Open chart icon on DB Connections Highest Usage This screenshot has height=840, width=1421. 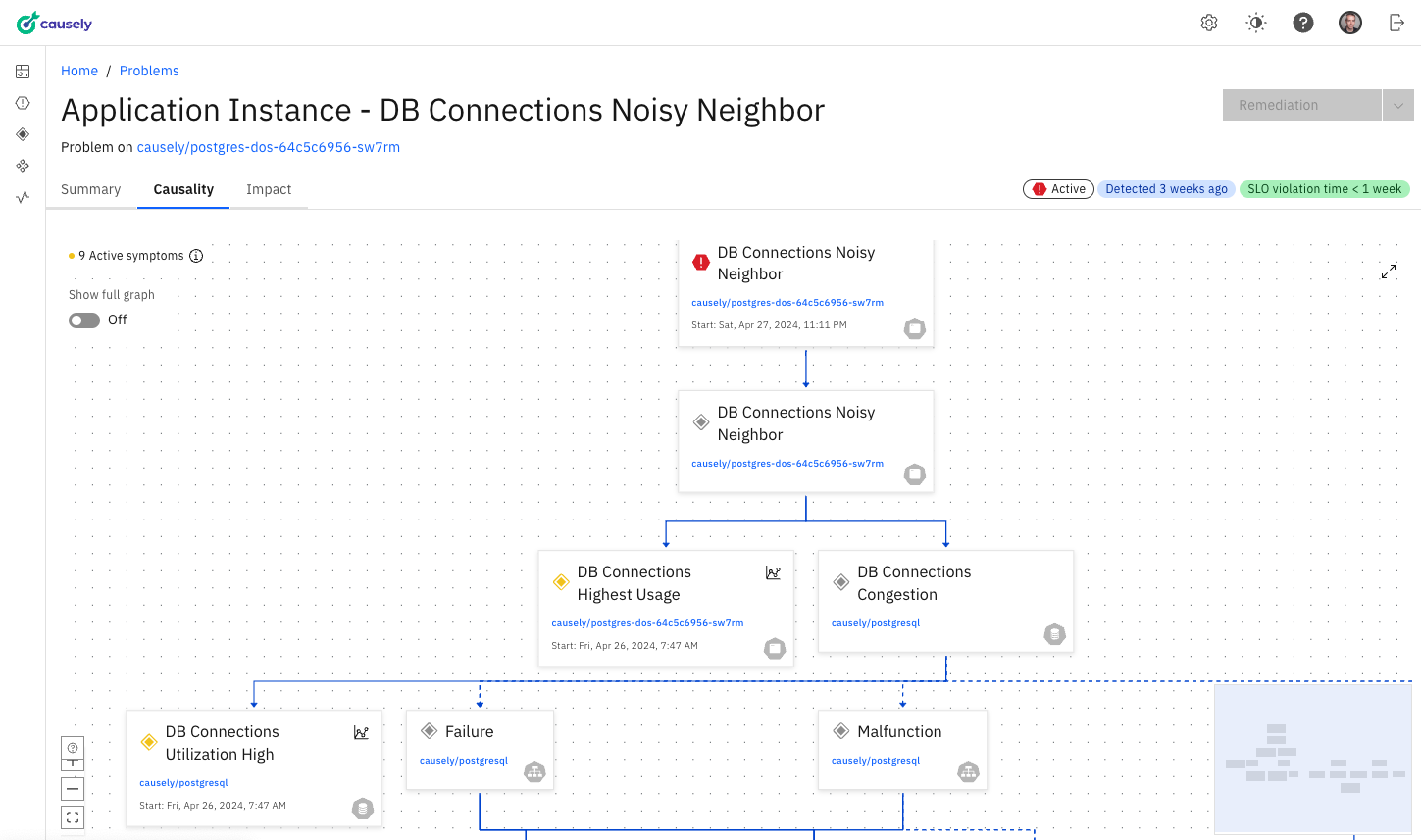point(773,573)
